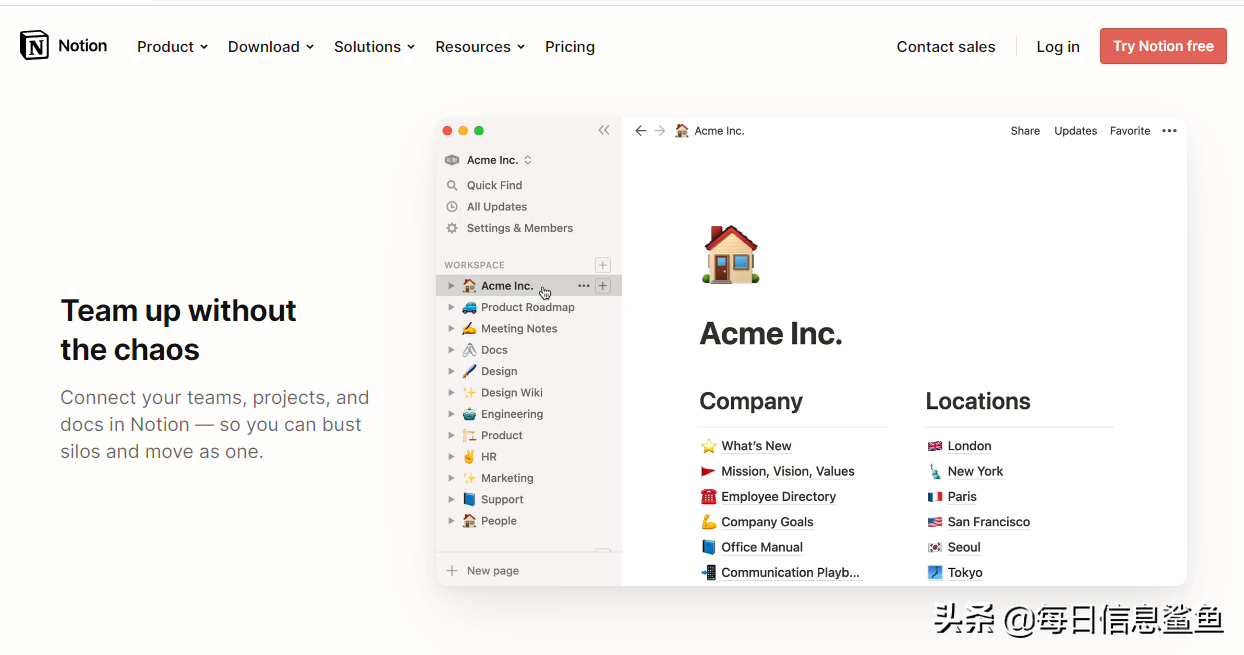
Task: Click the Notion logo icon
Action: point(34,45)
